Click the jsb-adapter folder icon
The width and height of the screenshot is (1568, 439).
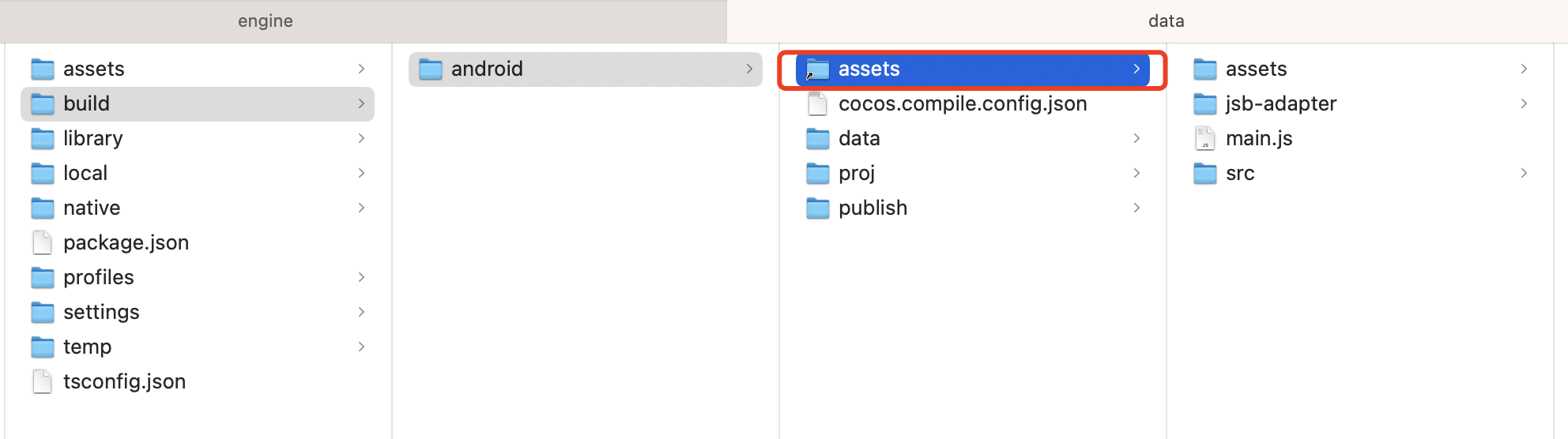point(1204,104)
